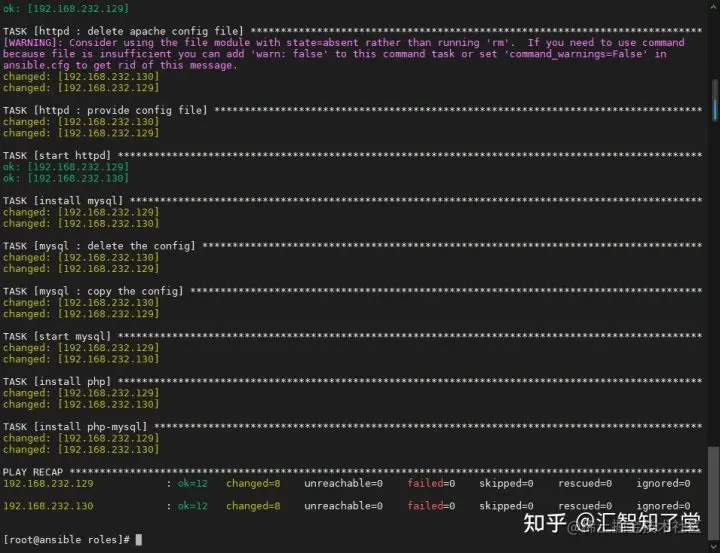This screenshot has height=553, width=720.
Task: Select changed 192.168.232.130 under install mysql
Action: [x=81, y=223]
